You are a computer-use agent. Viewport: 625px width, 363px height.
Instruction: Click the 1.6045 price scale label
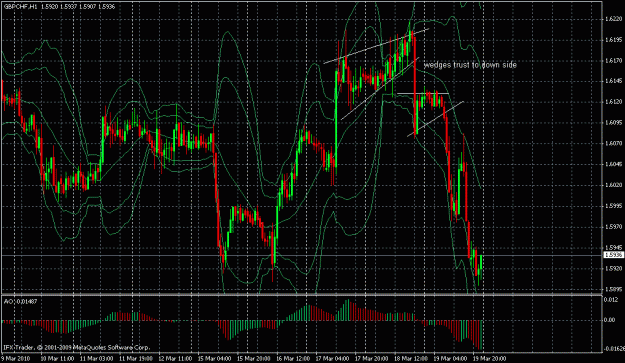[x=613, y=164]
